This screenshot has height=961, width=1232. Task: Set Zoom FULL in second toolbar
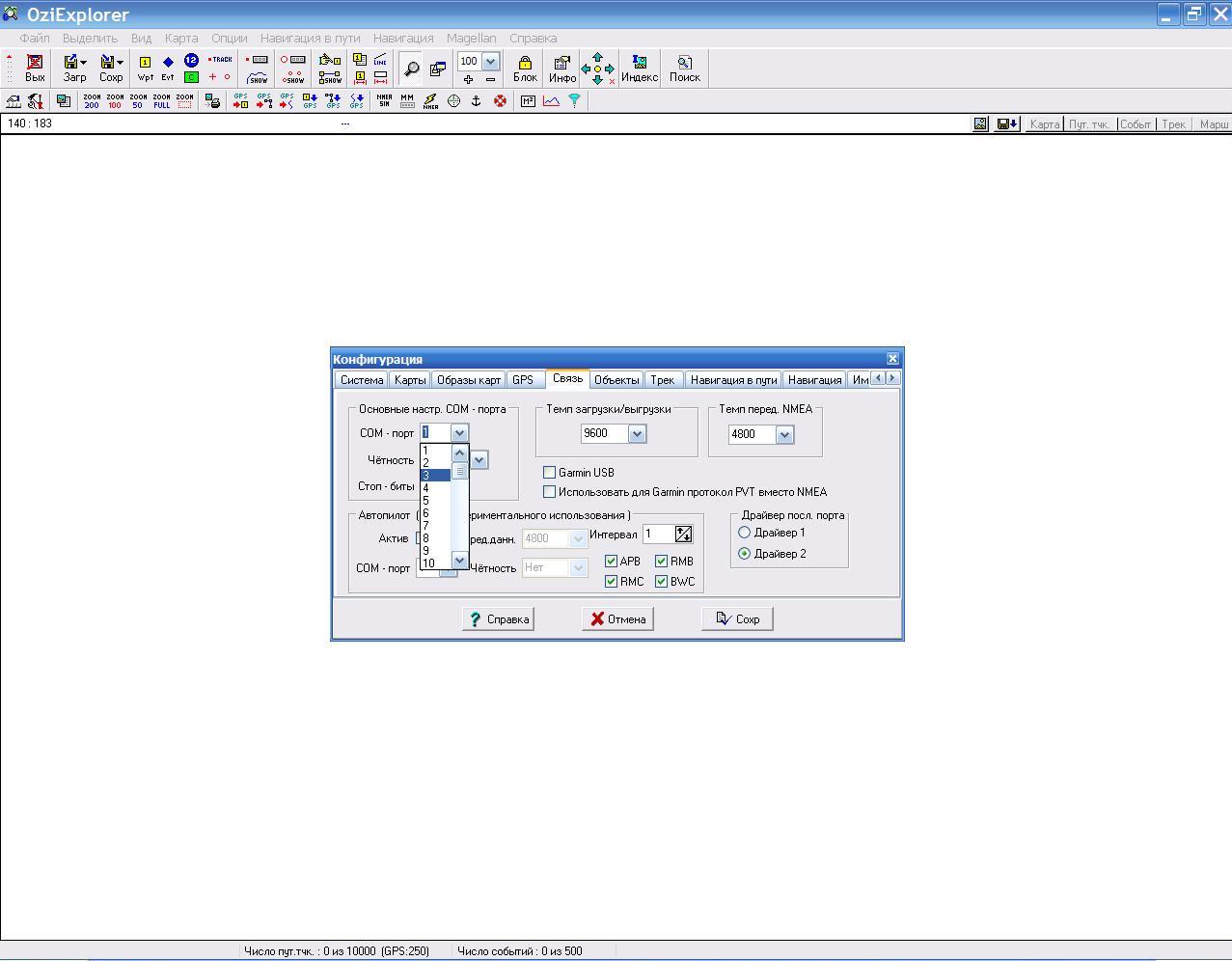pos(161,100)
